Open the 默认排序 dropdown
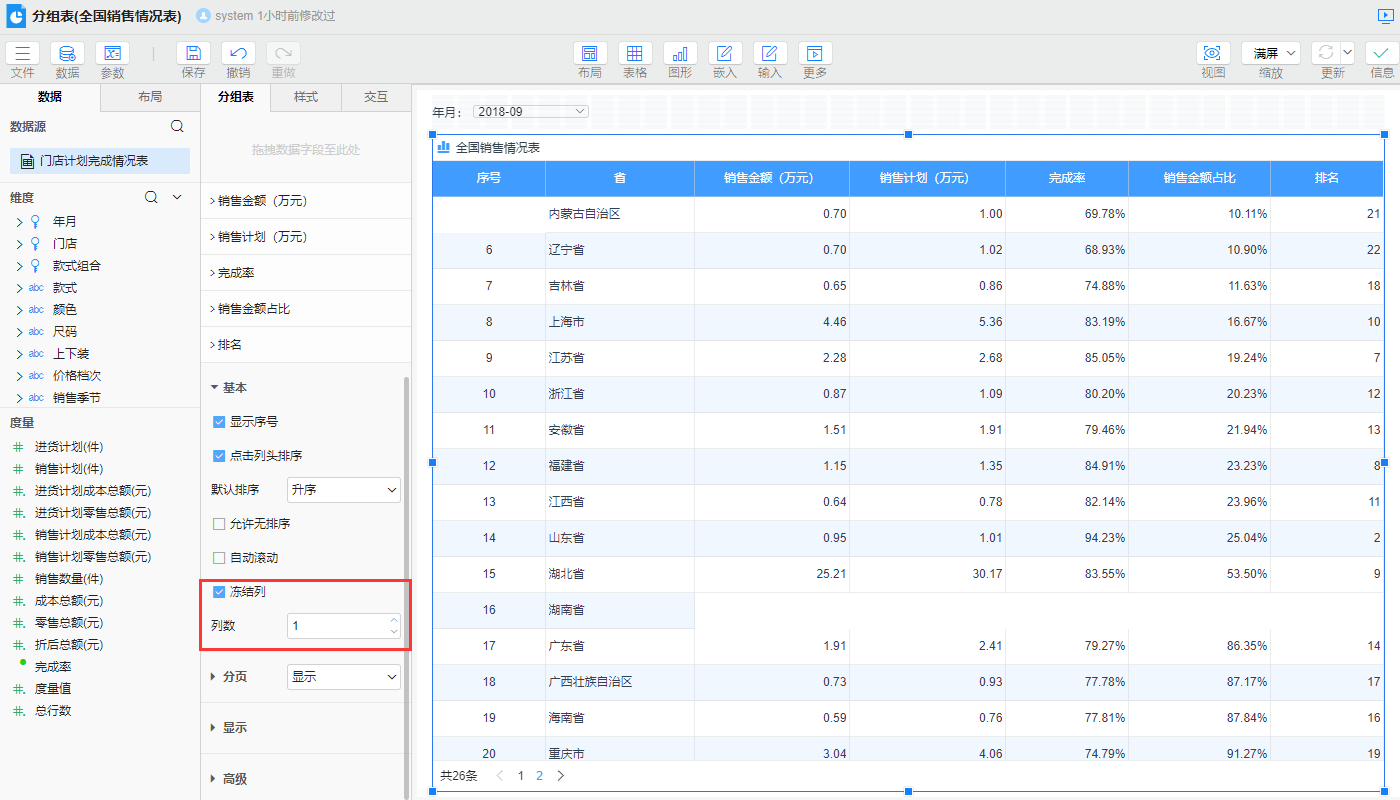 (x=343, y=490)
